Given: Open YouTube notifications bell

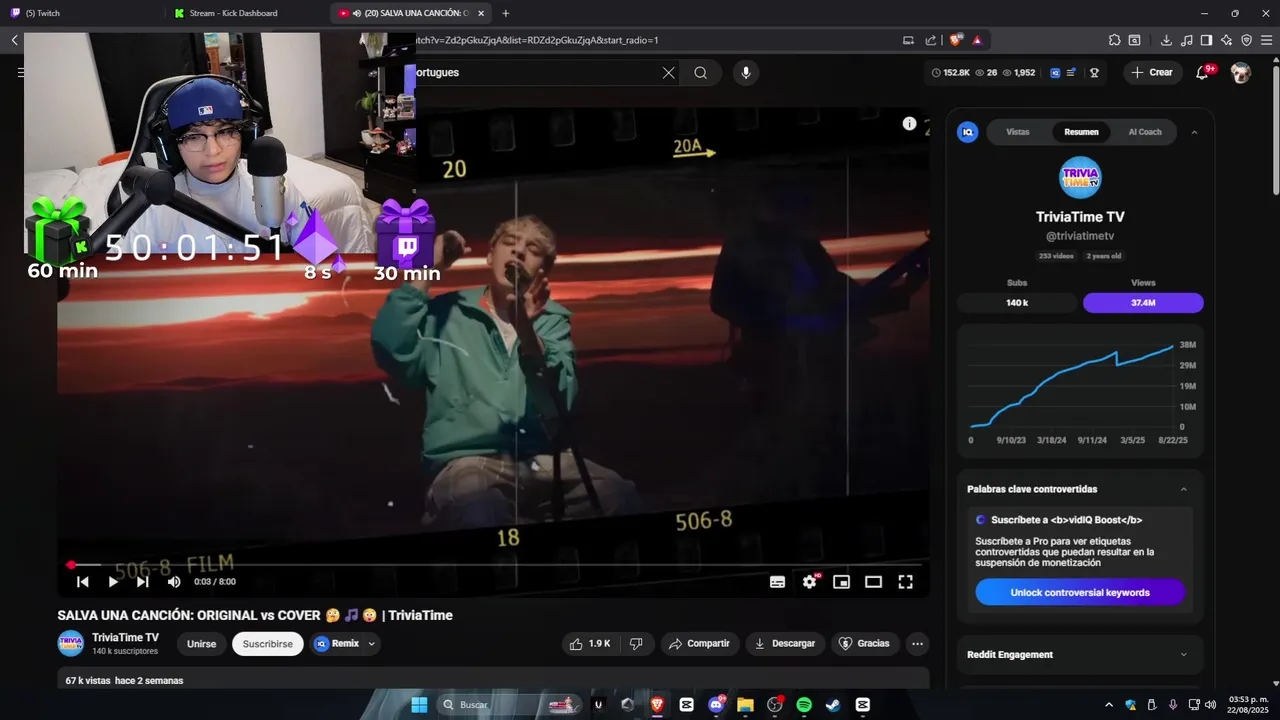Looking at the screenshot, I should (x=1203, y=72).
